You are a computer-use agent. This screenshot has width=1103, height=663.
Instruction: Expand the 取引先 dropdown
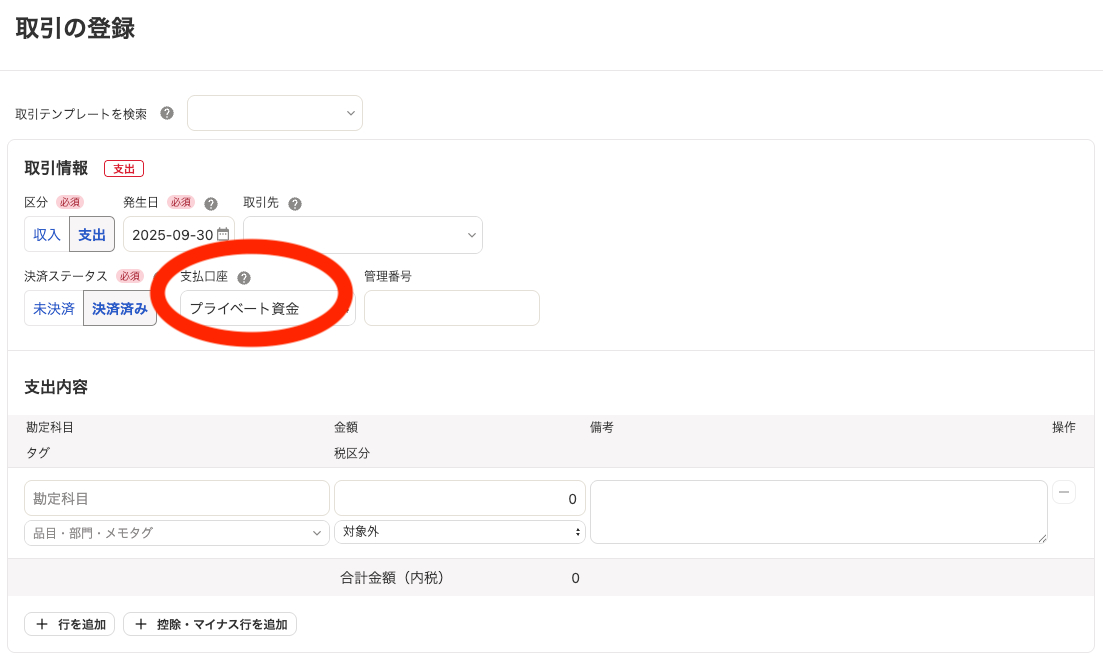(363, 235)
